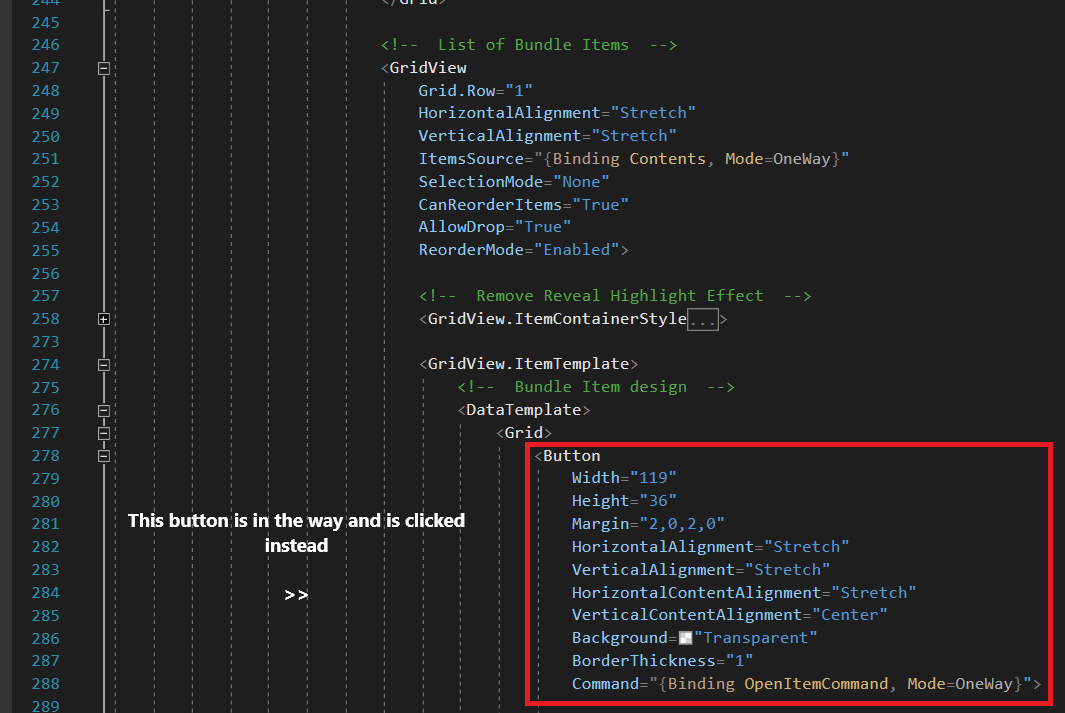Image resolution: width=1065 pixels, height=713 pixels.
Task: Click line number 246 in the gutter
Action: pos(46,45)
